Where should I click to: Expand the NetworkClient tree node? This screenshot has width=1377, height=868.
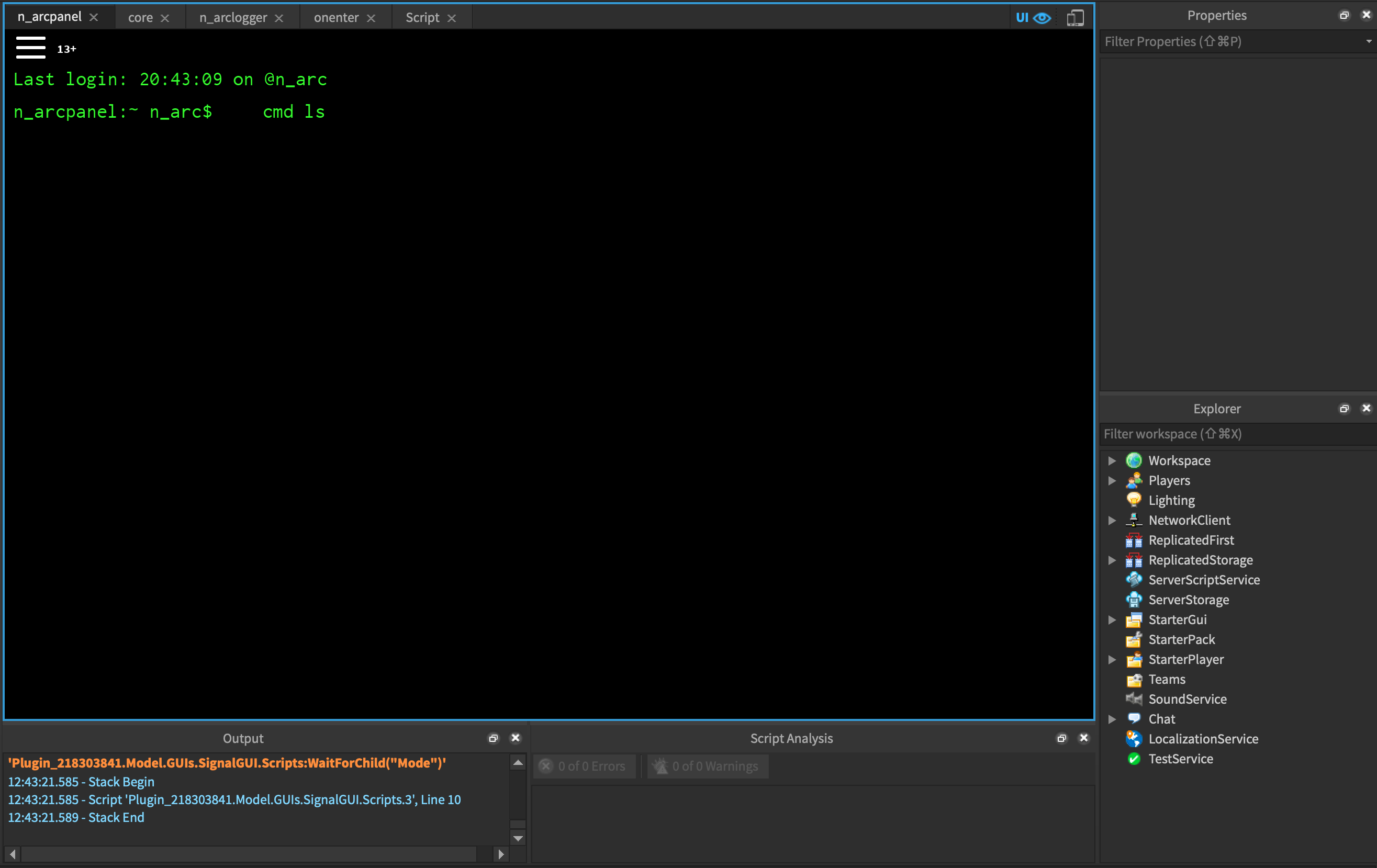1112,521
